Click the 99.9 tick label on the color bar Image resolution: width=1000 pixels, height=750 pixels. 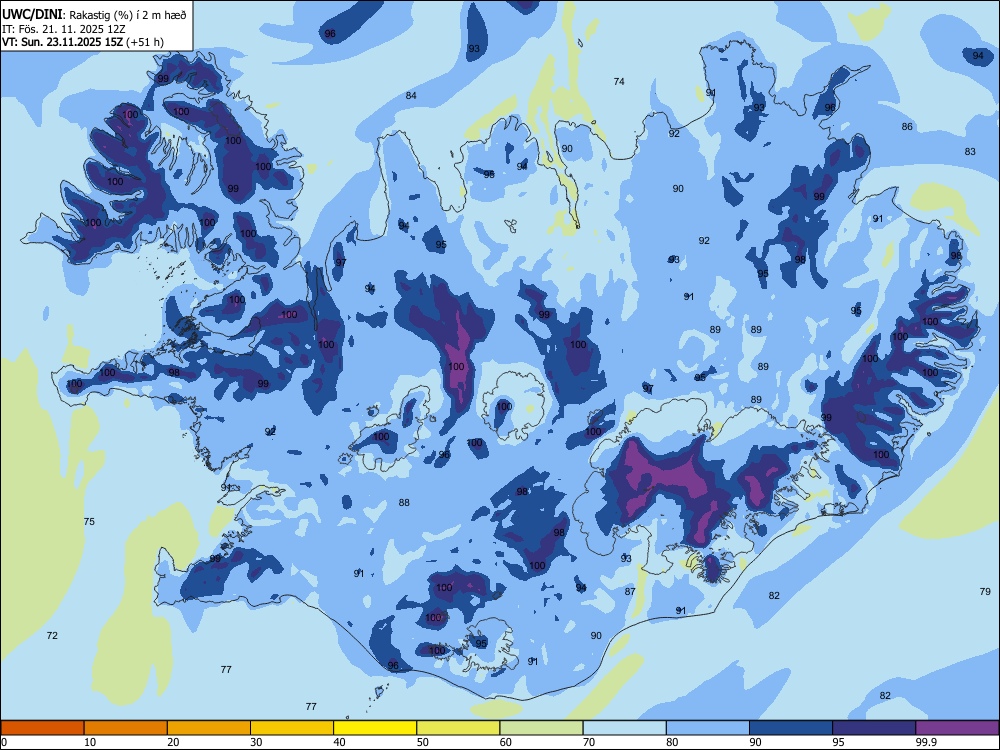926,742
